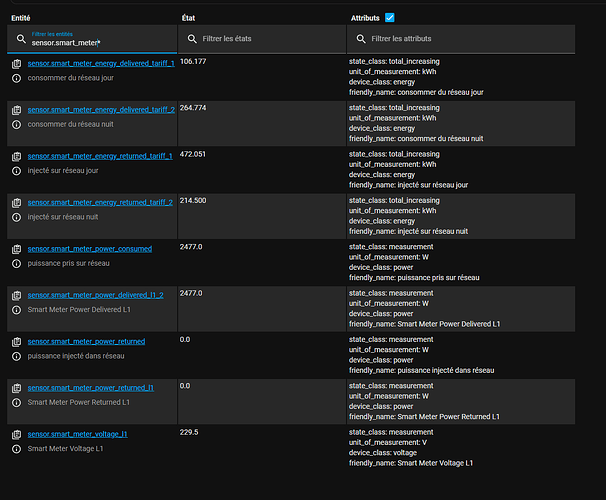Viewport: 606px width, 500px height.
Task: Open sensor.smart_meter_power_returned link
Action: pyautogui.click(x=86, y=341)
